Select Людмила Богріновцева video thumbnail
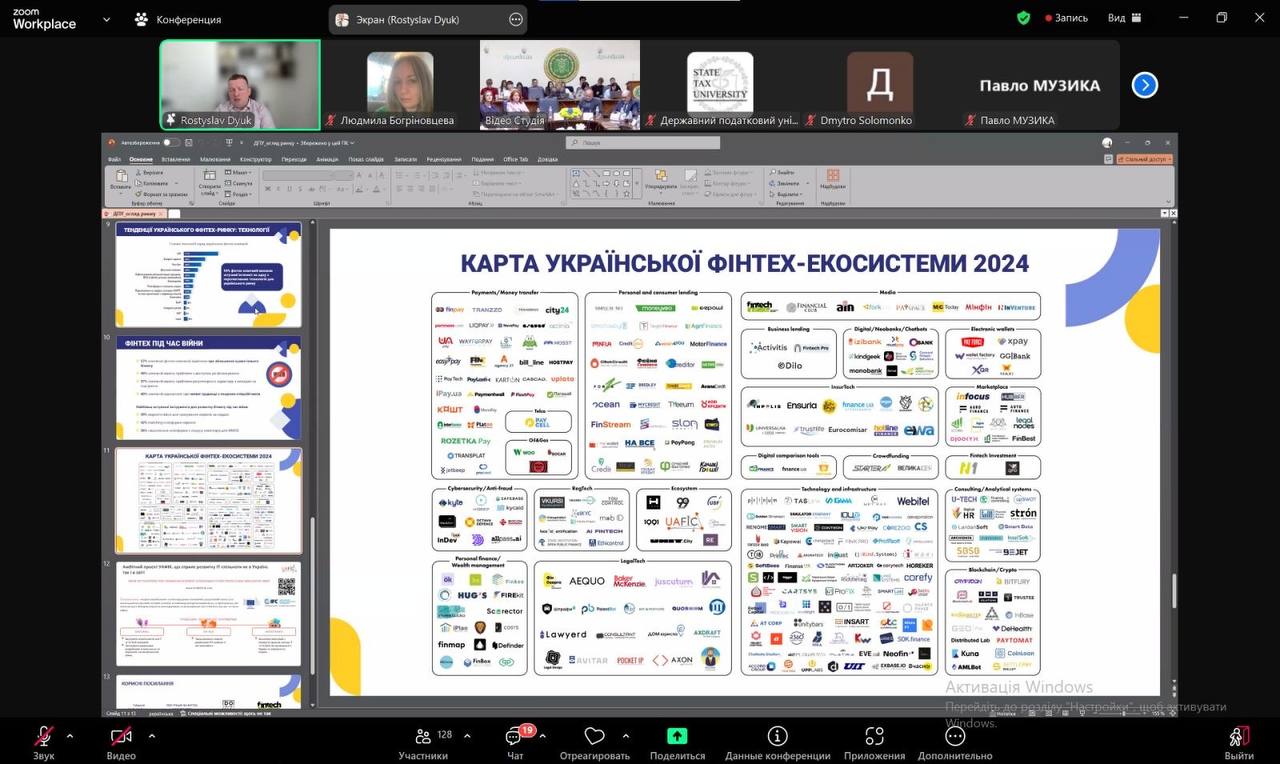The image size is (1280, 764). pos(400,85)
